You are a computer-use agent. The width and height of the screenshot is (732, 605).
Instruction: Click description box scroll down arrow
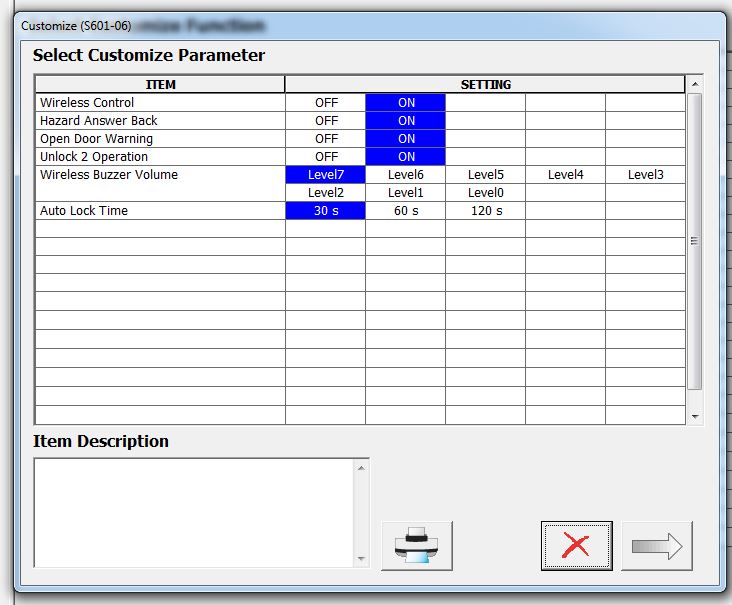point(361,559)
